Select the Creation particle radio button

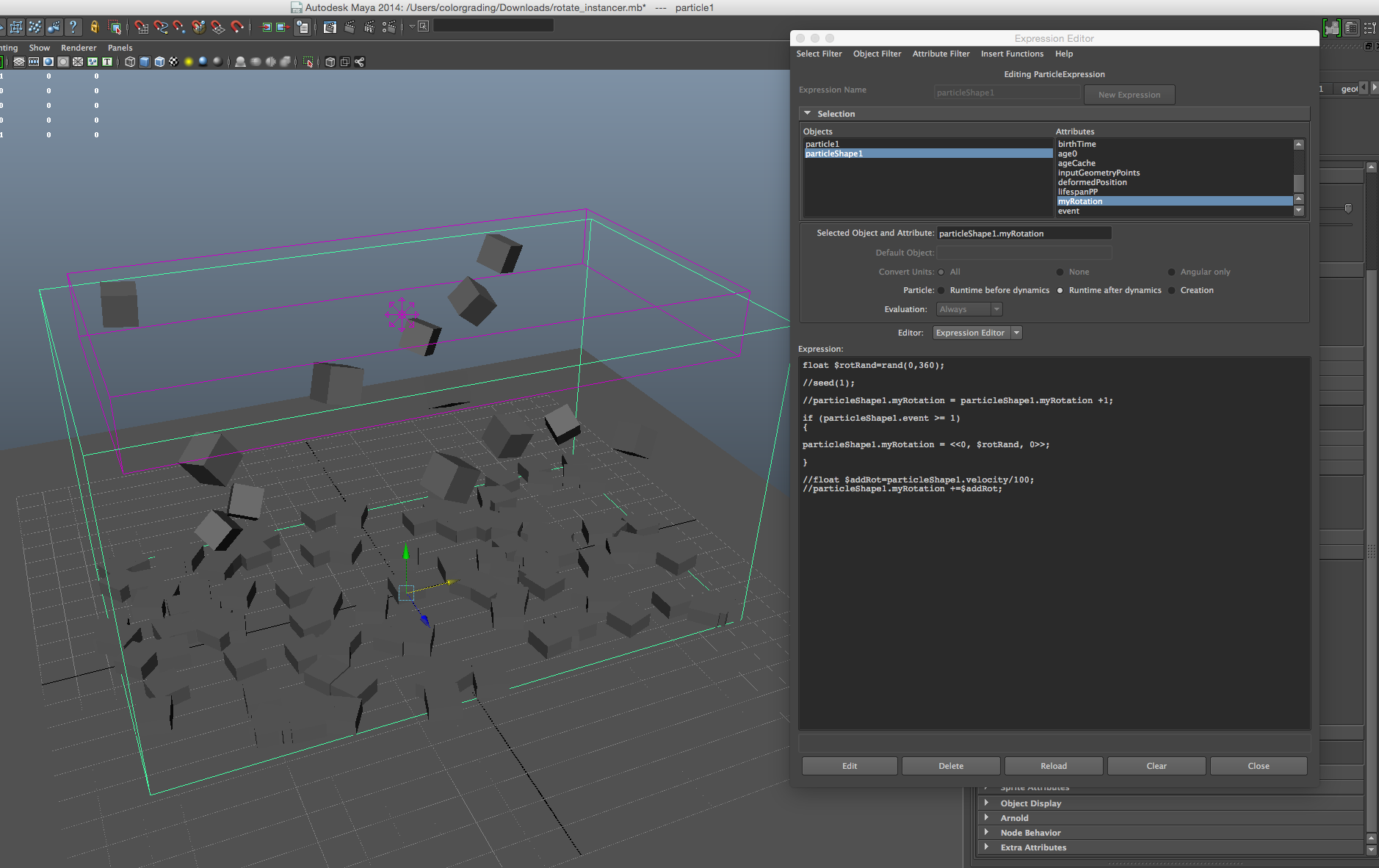pyautogui.click(x=1172, y=291)
